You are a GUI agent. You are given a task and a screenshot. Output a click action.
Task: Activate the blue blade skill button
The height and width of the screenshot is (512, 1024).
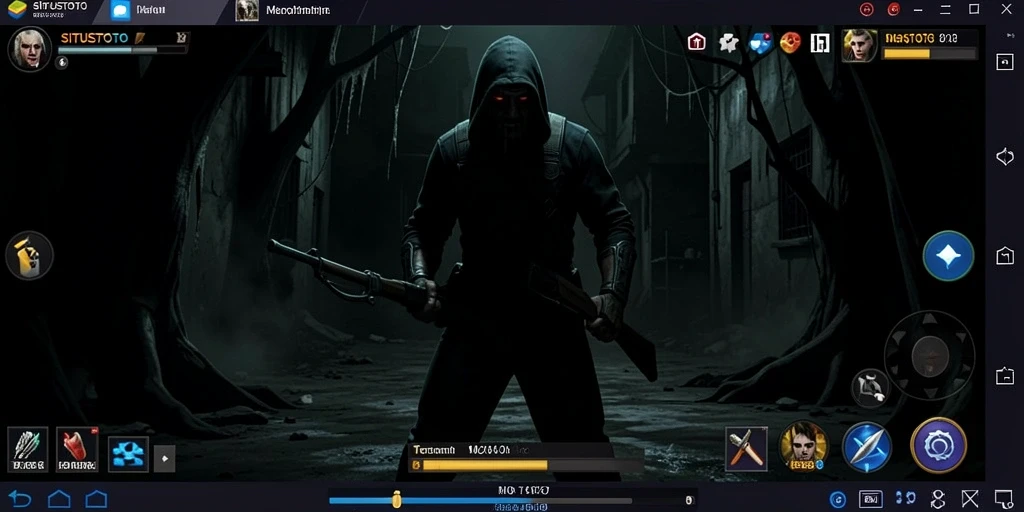tap(867, 447)
